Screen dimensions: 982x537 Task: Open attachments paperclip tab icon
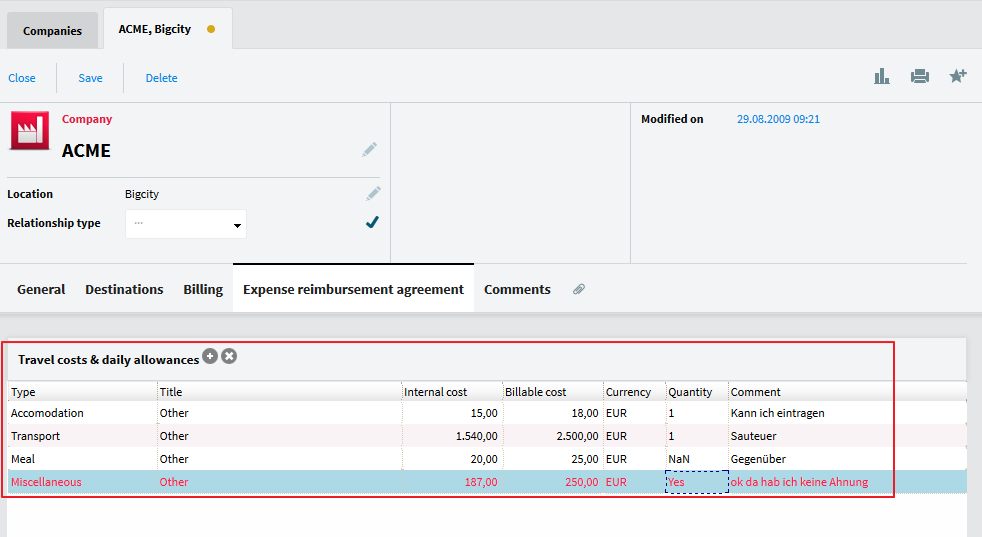(579, 289)
